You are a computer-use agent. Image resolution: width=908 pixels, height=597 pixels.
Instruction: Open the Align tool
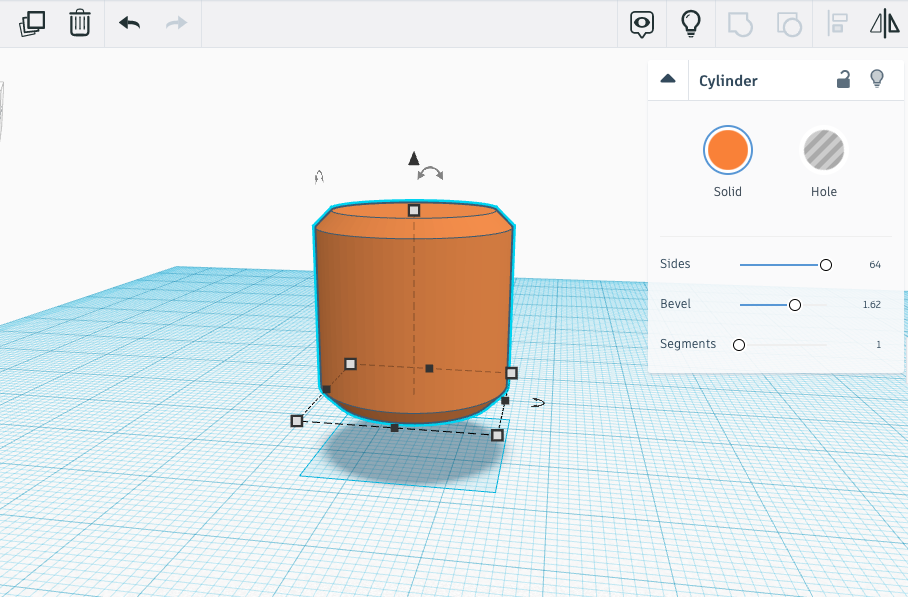pos(837,24)
